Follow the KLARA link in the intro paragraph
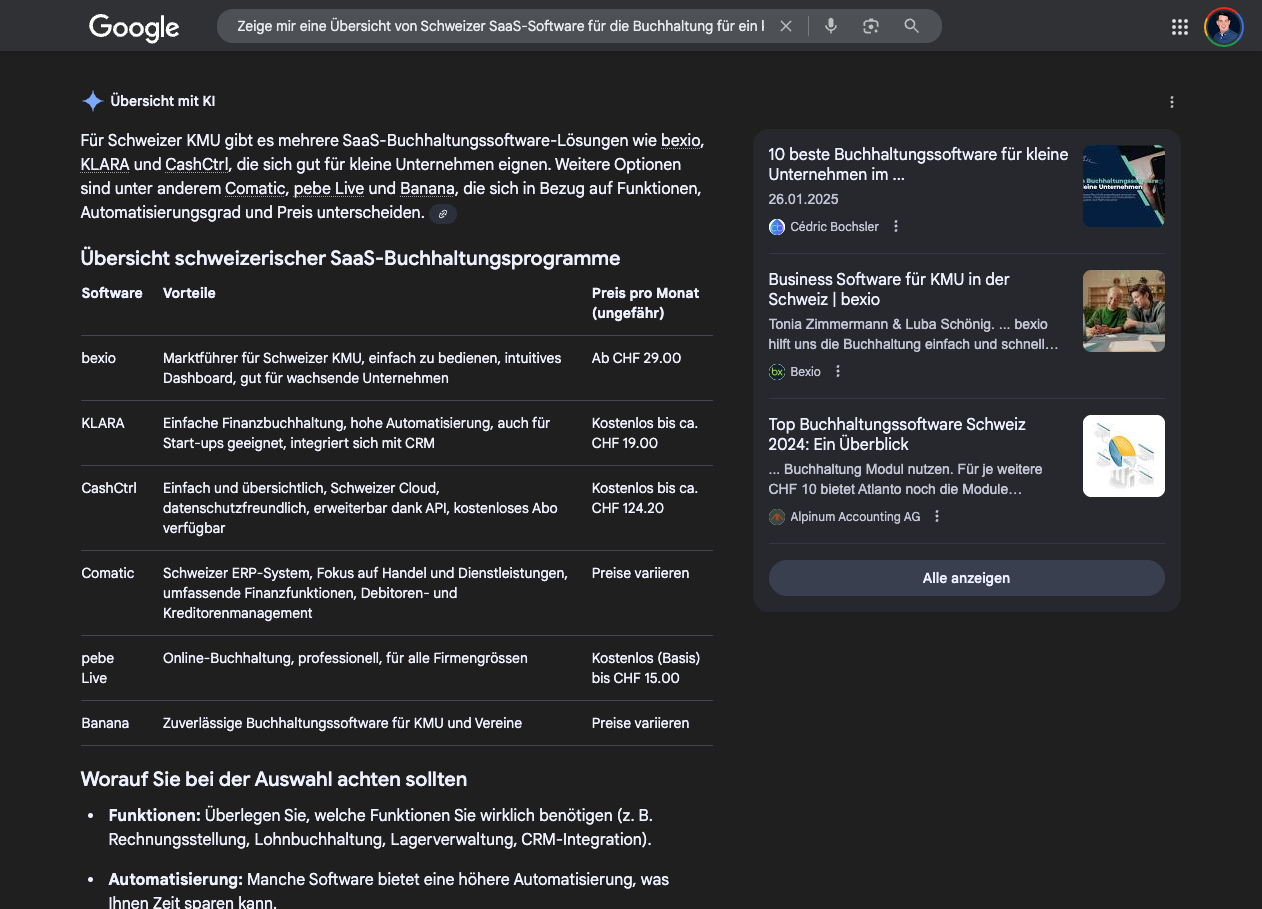1262x909 pixels. pos(105,164)
